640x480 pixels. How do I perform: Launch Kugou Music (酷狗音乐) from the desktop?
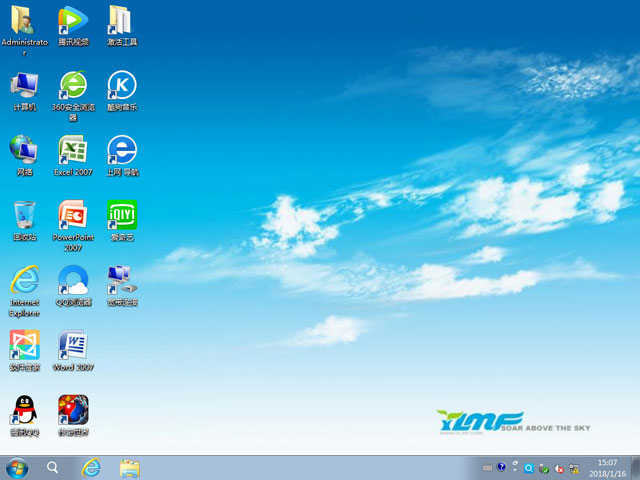pyautogui.click(x=121, y=86)
